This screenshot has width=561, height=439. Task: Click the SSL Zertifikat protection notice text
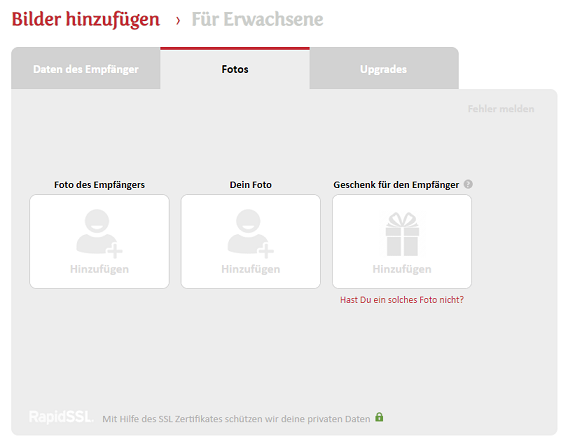coord(236,419)
